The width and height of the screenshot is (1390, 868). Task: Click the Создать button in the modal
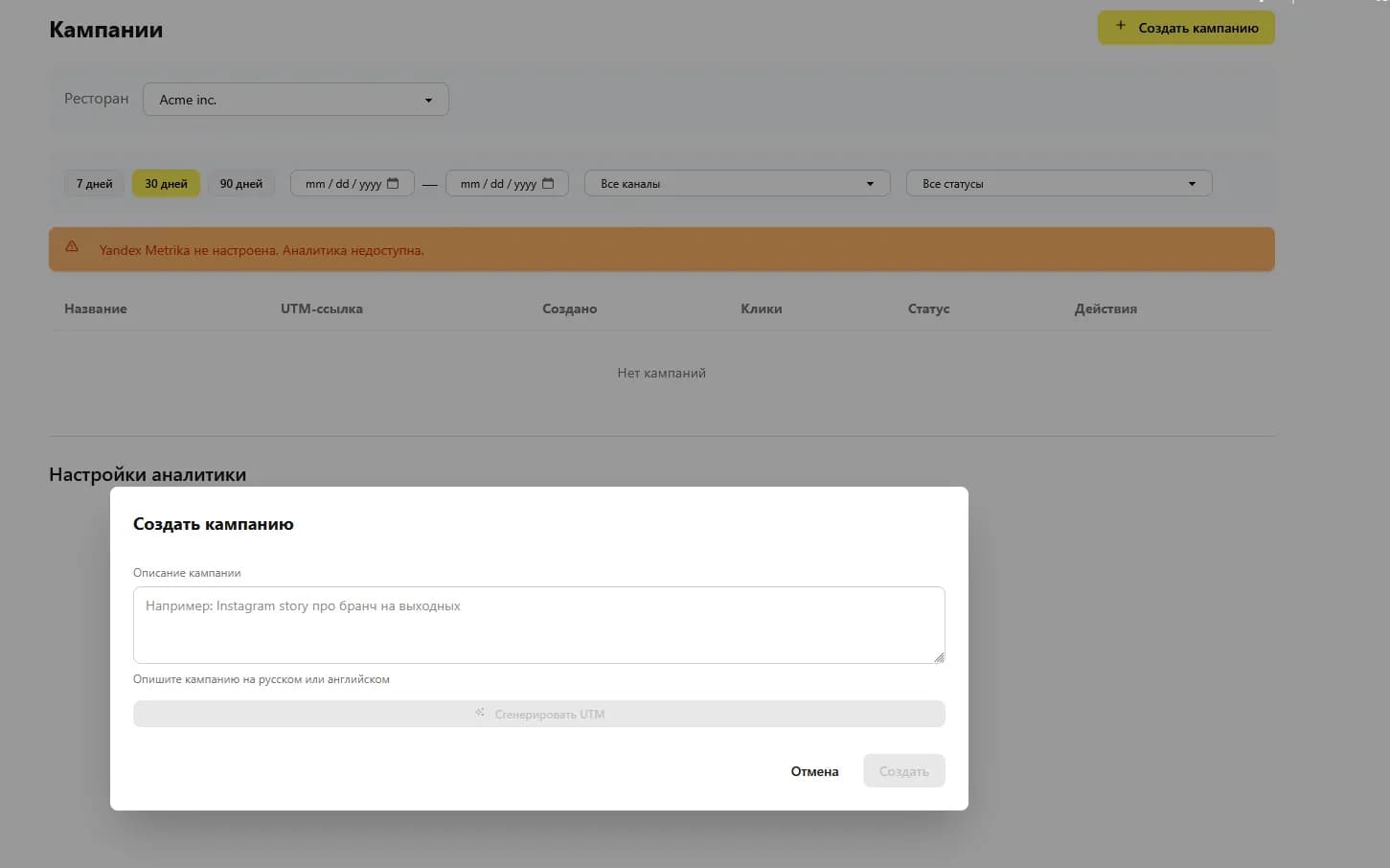(x=903, y=770)
